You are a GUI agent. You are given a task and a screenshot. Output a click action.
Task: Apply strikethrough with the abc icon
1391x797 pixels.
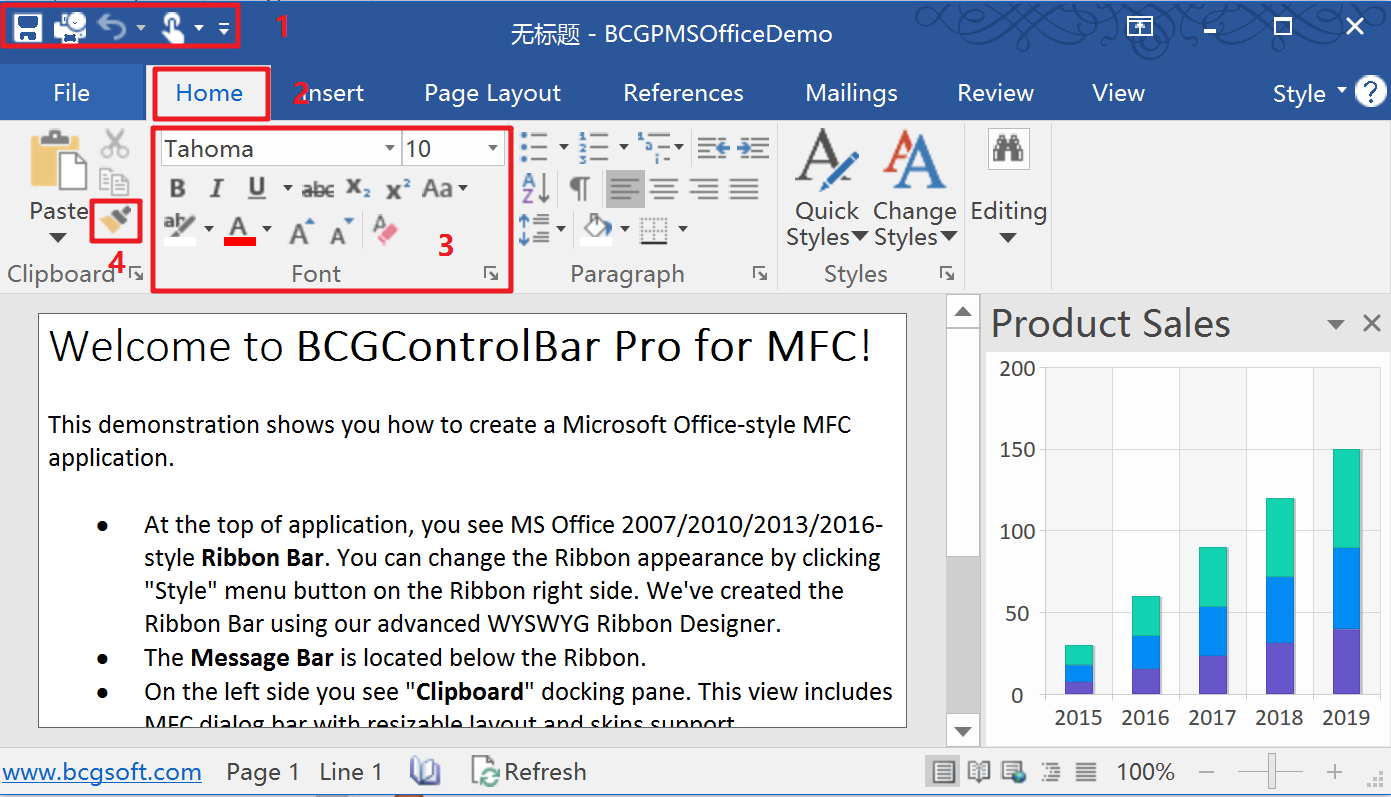point(318,188)
